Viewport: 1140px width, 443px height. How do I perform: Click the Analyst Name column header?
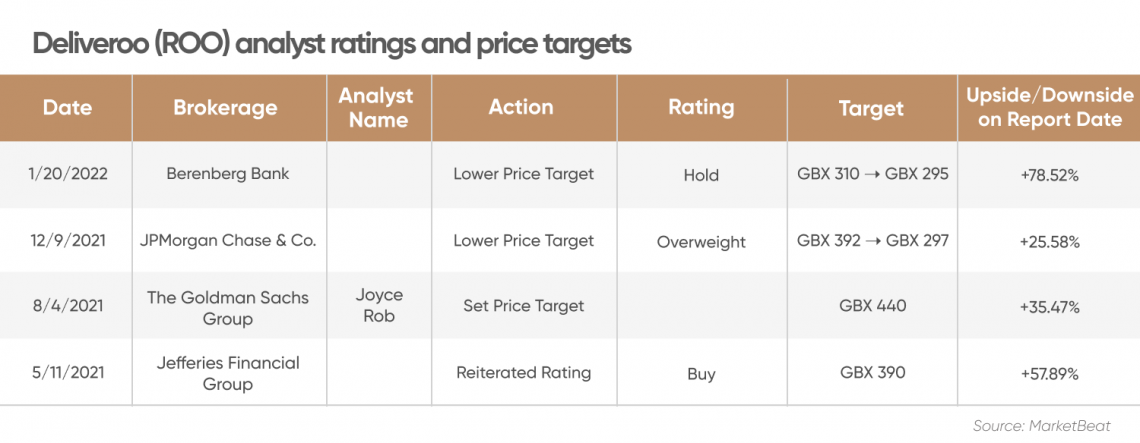click(376, 108)
